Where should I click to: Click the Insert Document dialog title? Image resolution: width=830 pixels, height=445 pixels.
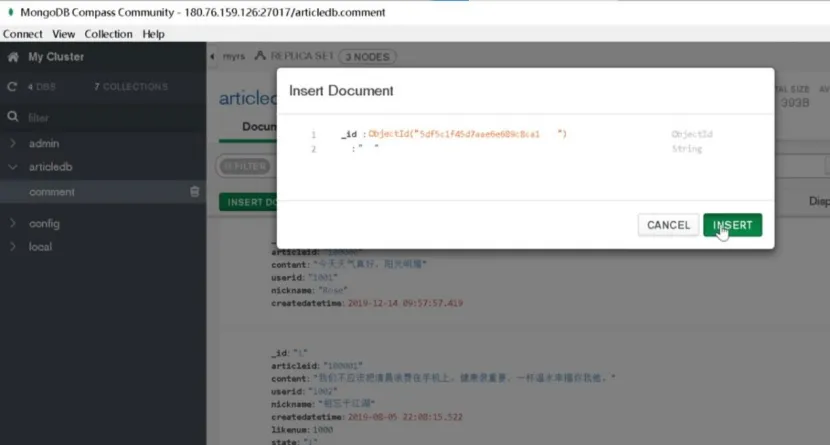click(x=341, y=91)
